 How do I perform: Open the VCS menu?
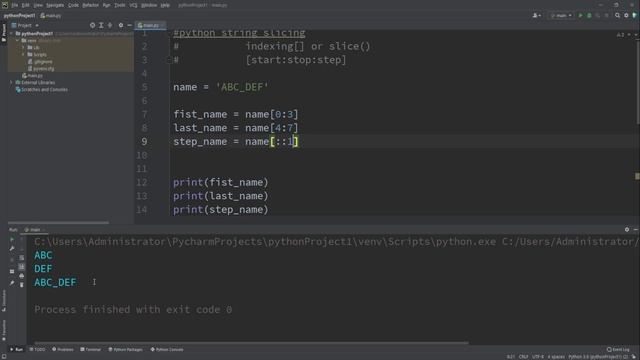tap(133, 5)
